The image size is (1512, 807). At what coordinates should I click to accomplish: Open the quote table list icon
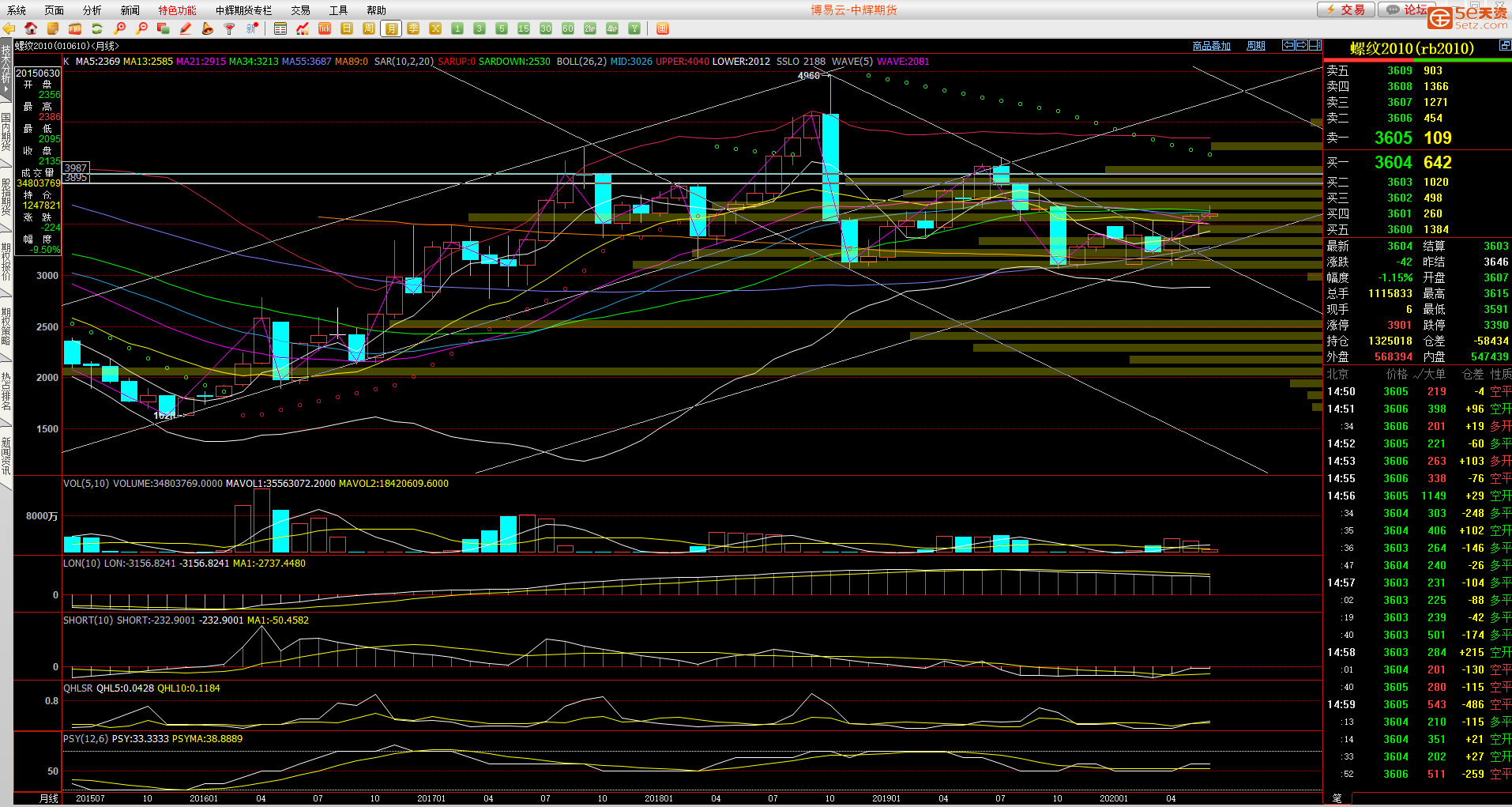click(280, 28)
